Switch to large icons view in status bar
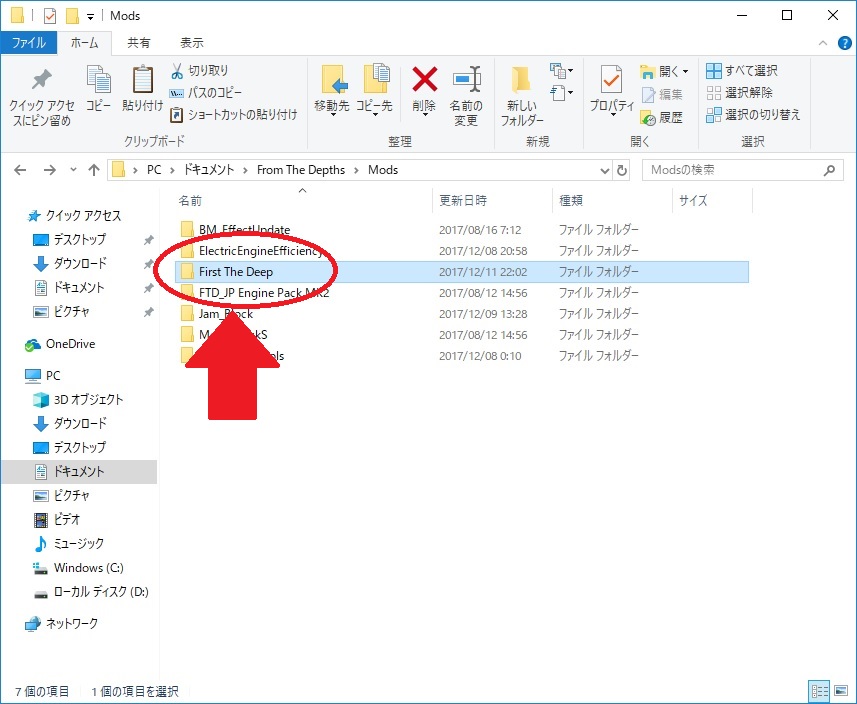 (841, 691)
